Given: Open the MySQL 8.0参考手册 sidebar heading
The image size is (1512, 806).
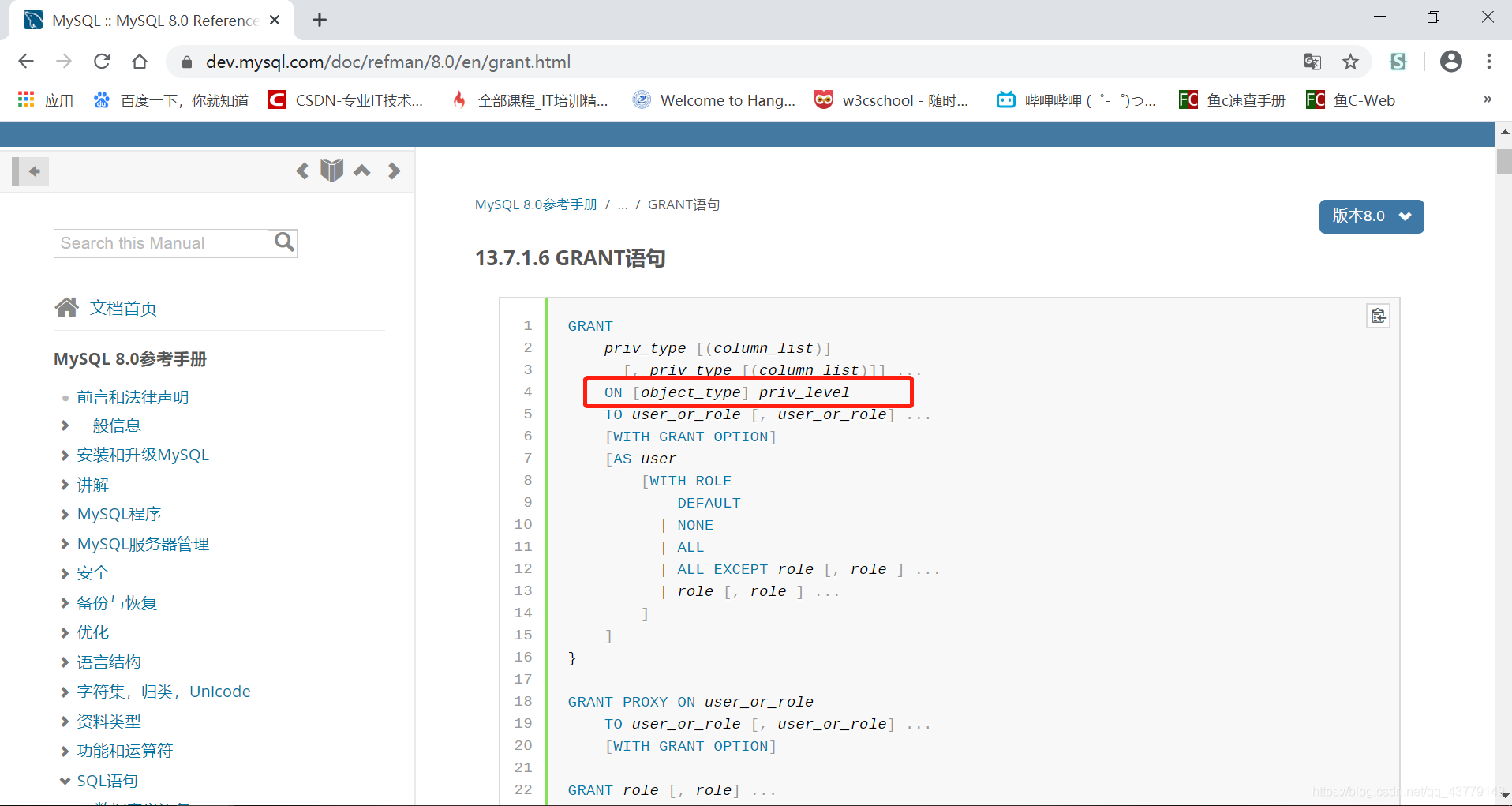Looking at the screenshot, I should (x=130, y=359).
